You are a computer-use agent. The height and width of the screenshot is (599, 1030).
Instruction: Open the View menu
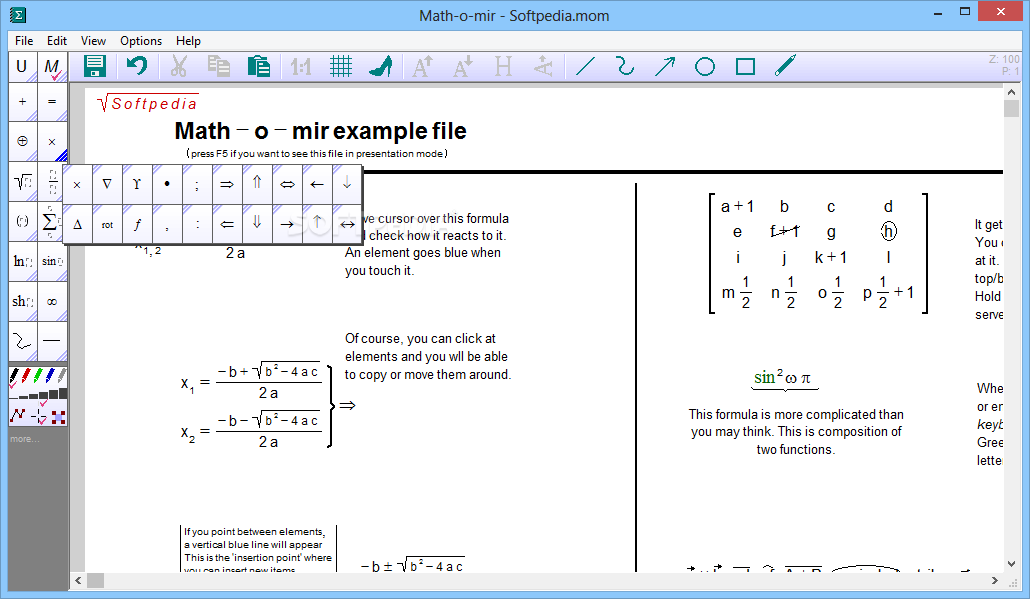[93, 41]
